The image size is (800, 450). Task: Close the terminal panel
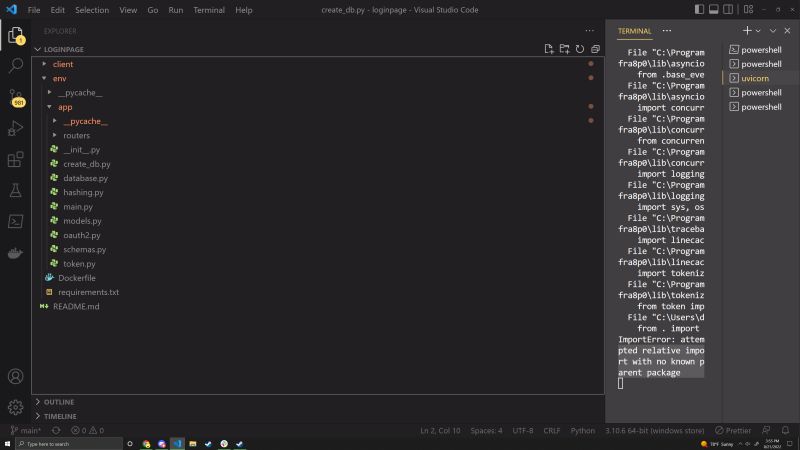pos(787,31)
